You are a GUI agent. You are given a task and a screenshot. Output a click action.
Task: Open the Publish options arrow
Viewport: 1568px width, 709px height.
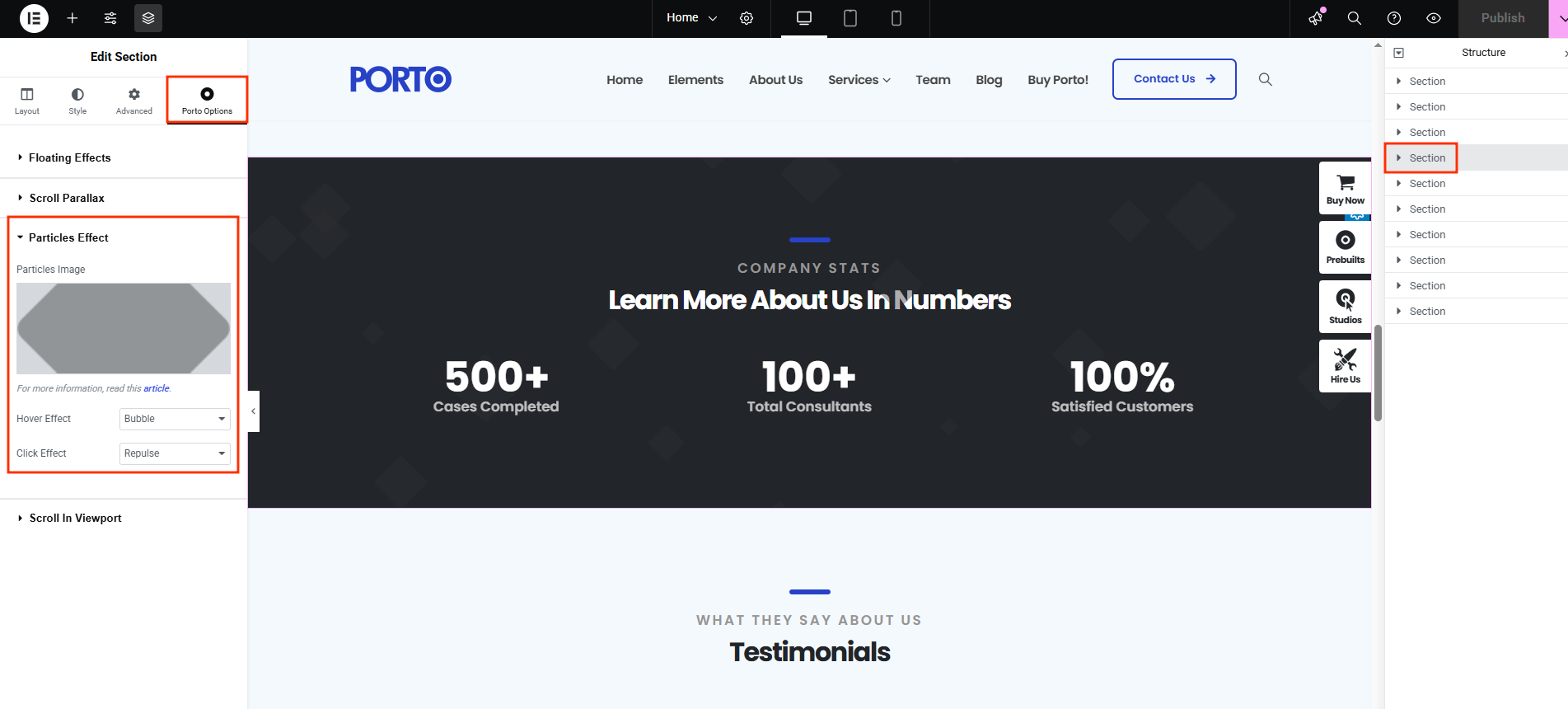coord(1561,18)
